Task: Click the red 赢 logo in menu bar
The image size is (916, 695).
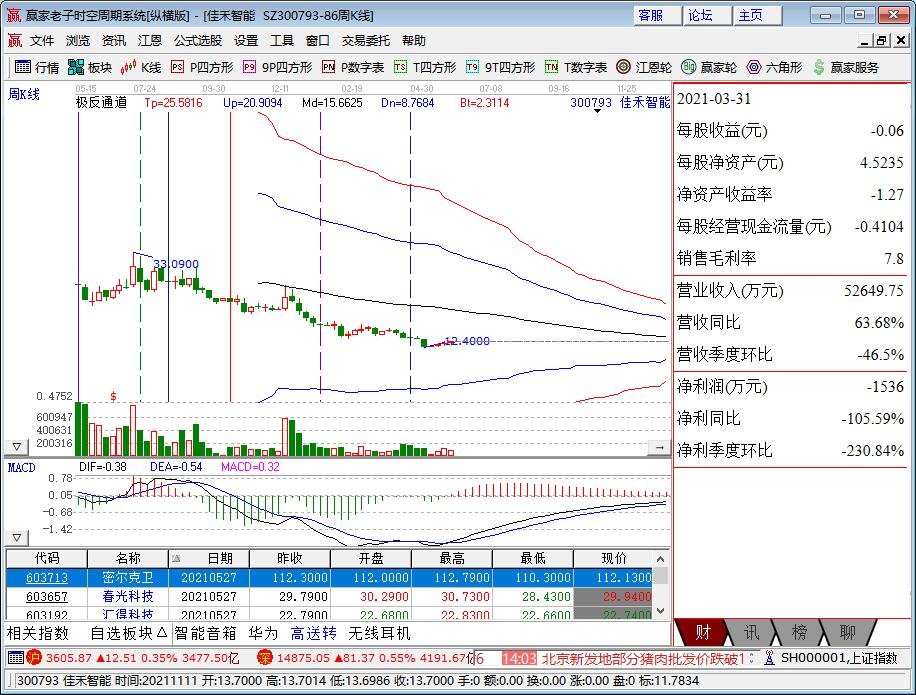Action: click(x=15, y=40)
